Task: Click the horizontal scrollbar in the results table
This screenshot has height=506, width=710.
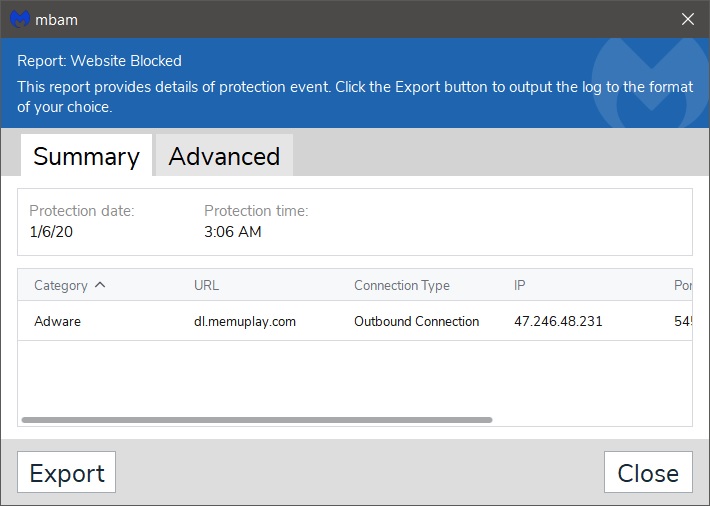Action: pyautogui.click(x=257, y=420)
